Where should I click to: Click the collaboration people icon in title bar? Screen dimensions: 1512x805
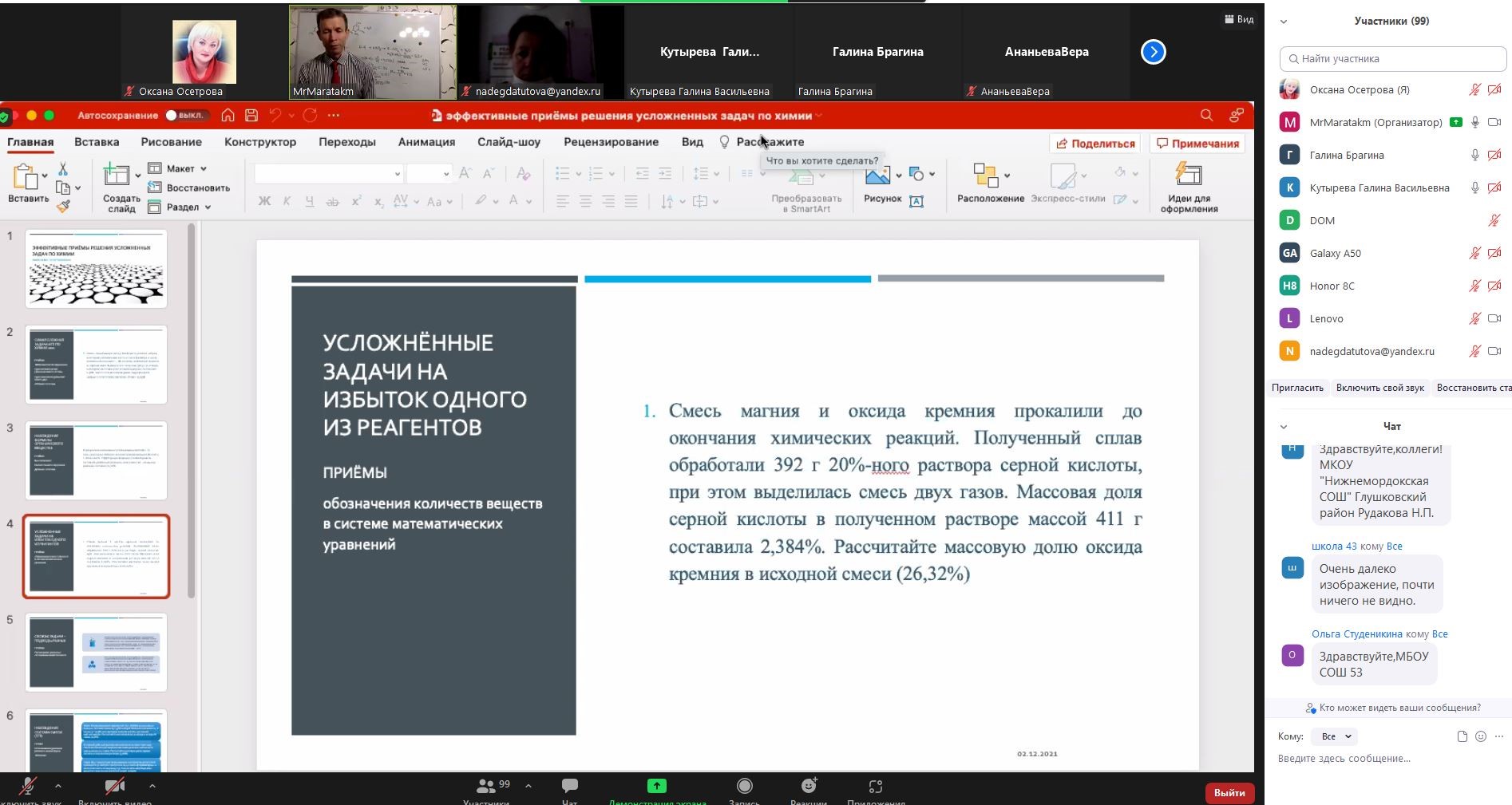(x=1237, y=116)
